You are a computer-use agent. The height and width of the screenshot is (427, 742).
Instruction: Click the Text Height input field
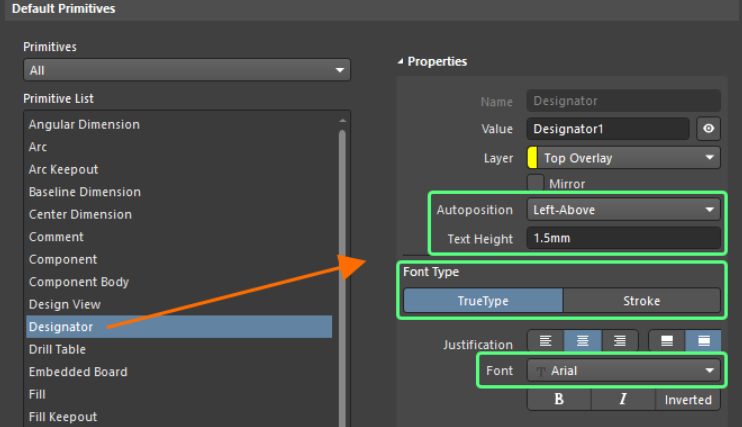(x=623, y=239)
